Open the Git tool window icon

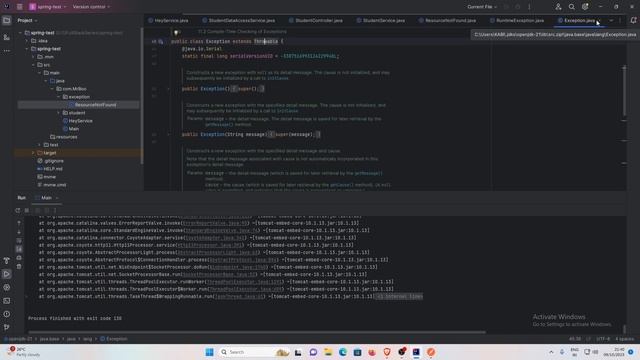click(x=7, y=327)
